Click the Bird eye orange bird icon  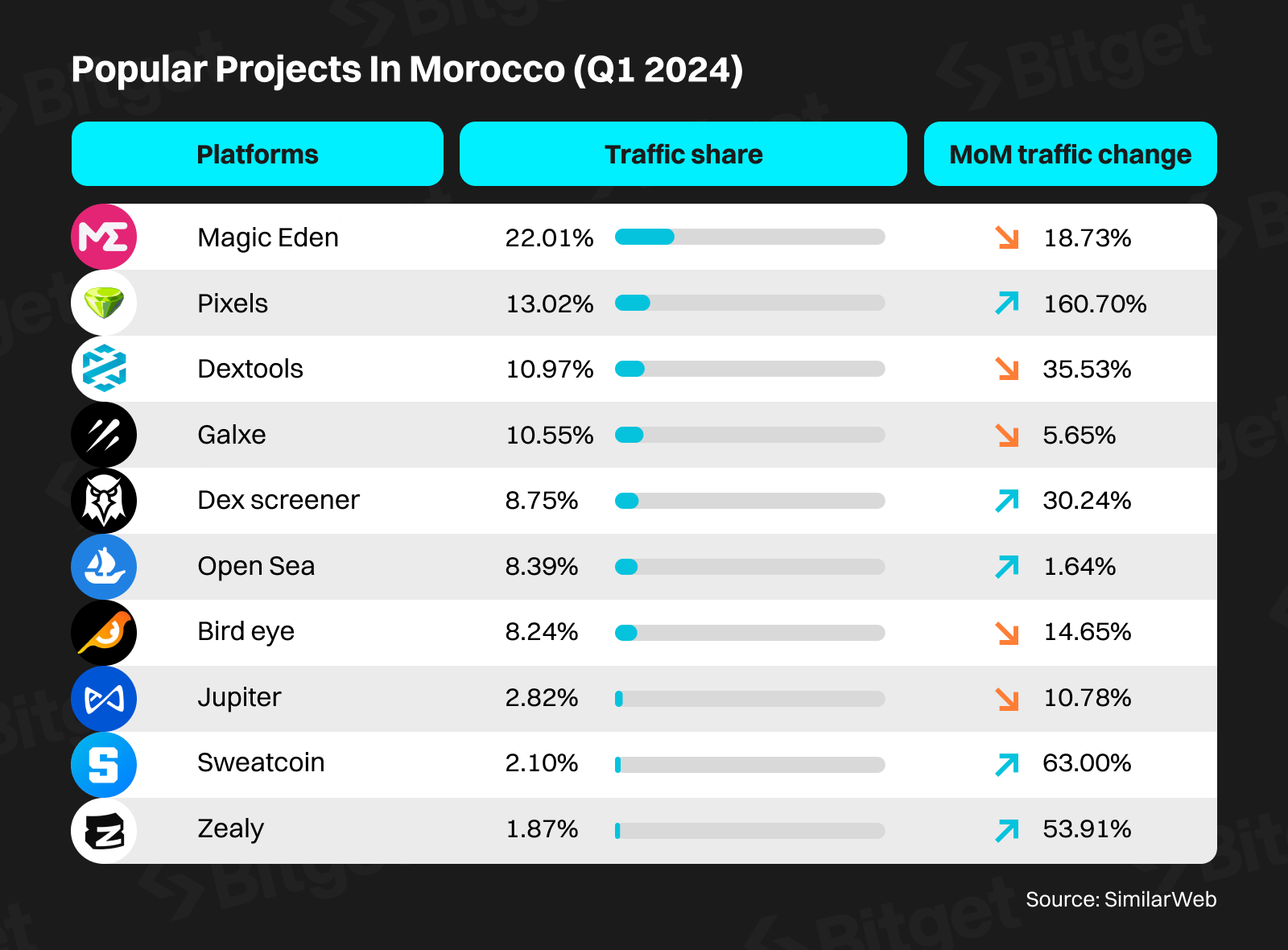click(104, 633)
